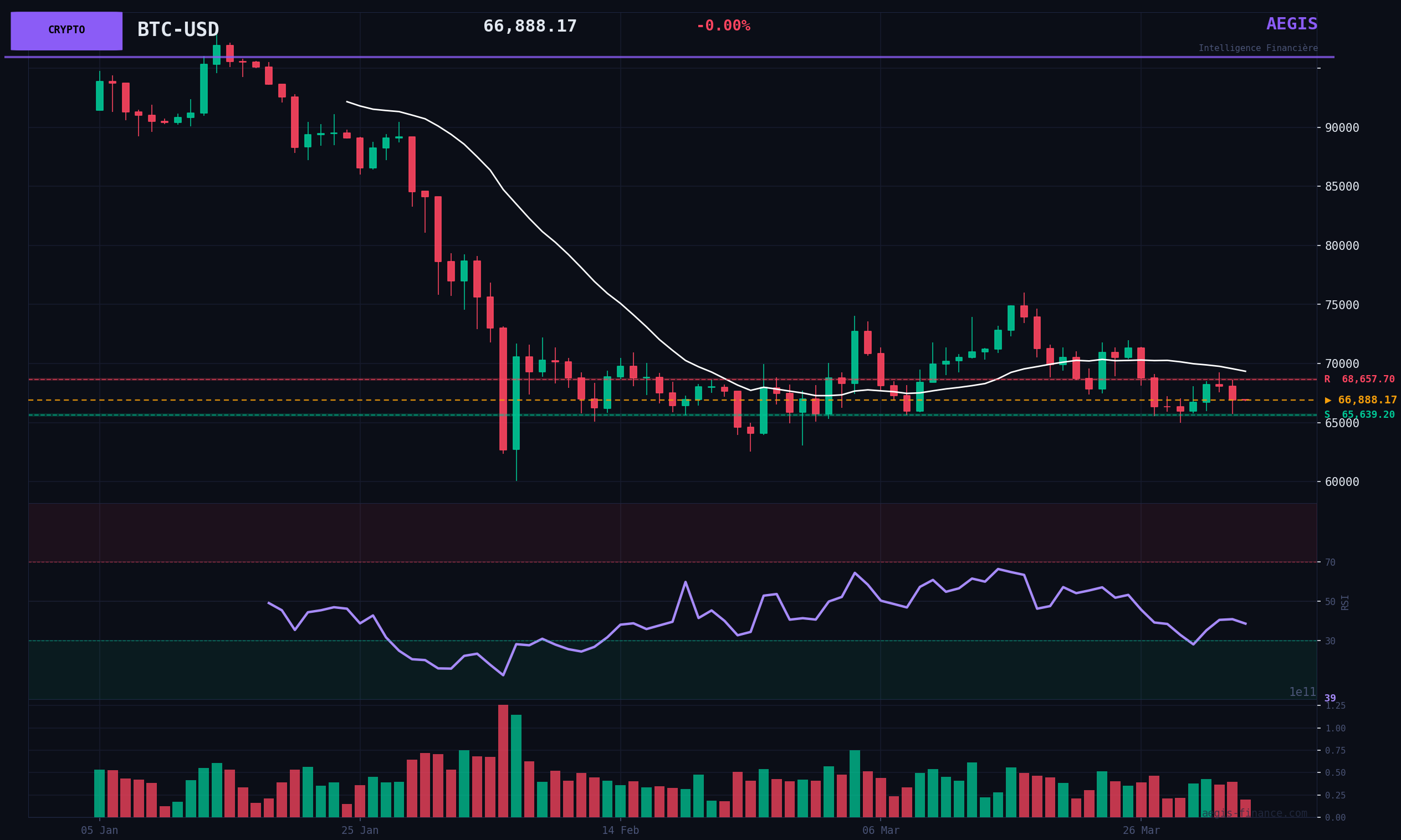
Task: Click the 26 Mar date label
Action: tap(1141, 831)
